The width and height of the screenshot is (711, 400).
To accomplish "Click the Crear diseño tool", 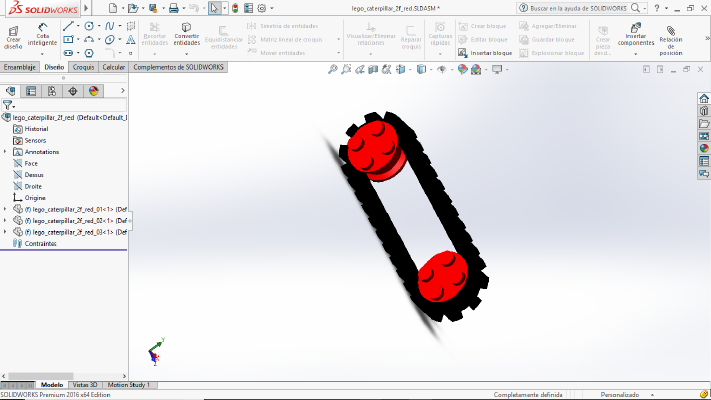I will pos(13,38).
